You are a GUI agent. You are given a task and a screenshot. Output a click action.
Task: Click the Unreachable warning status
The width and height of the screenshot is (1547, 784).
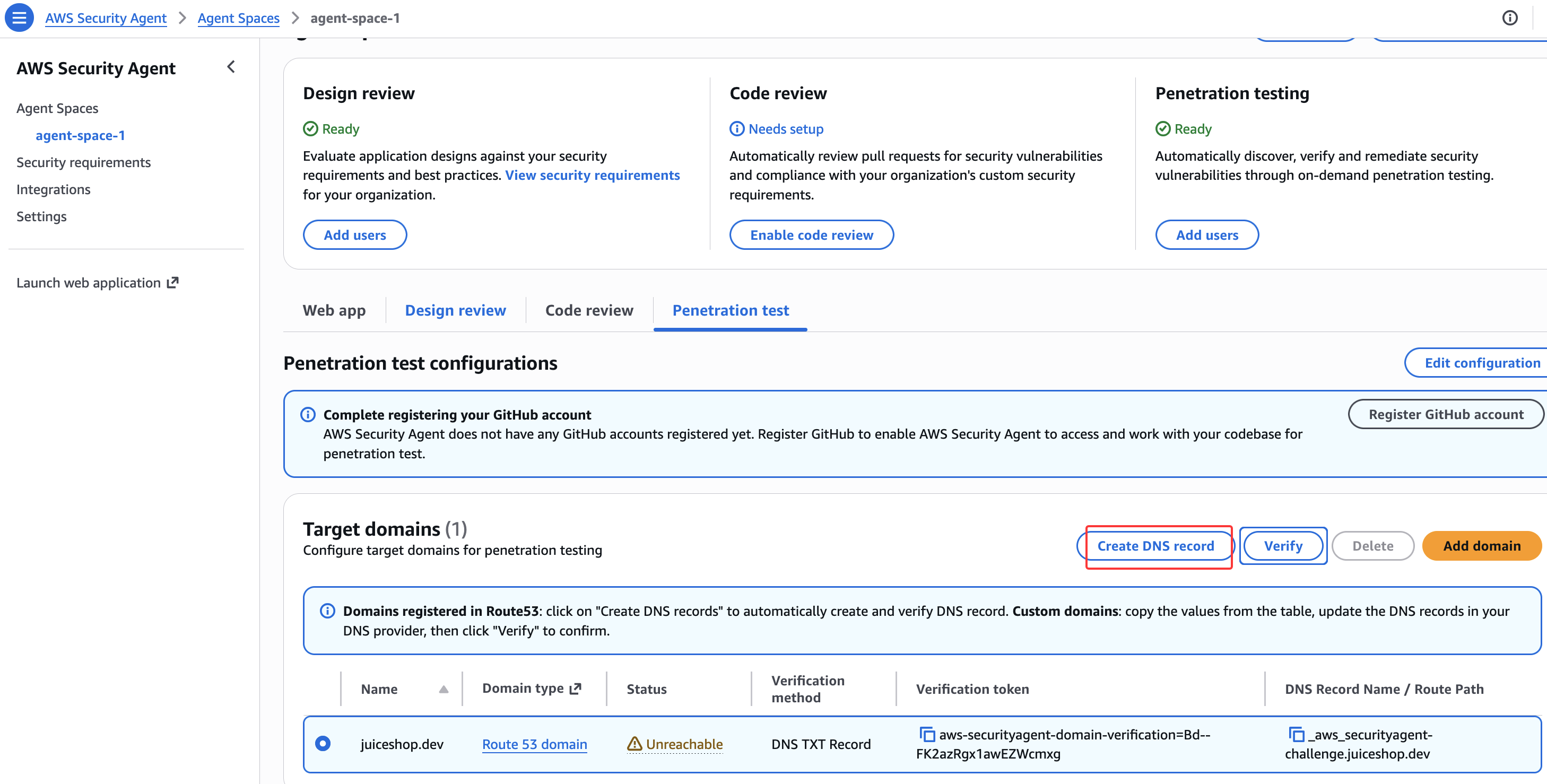675,744
